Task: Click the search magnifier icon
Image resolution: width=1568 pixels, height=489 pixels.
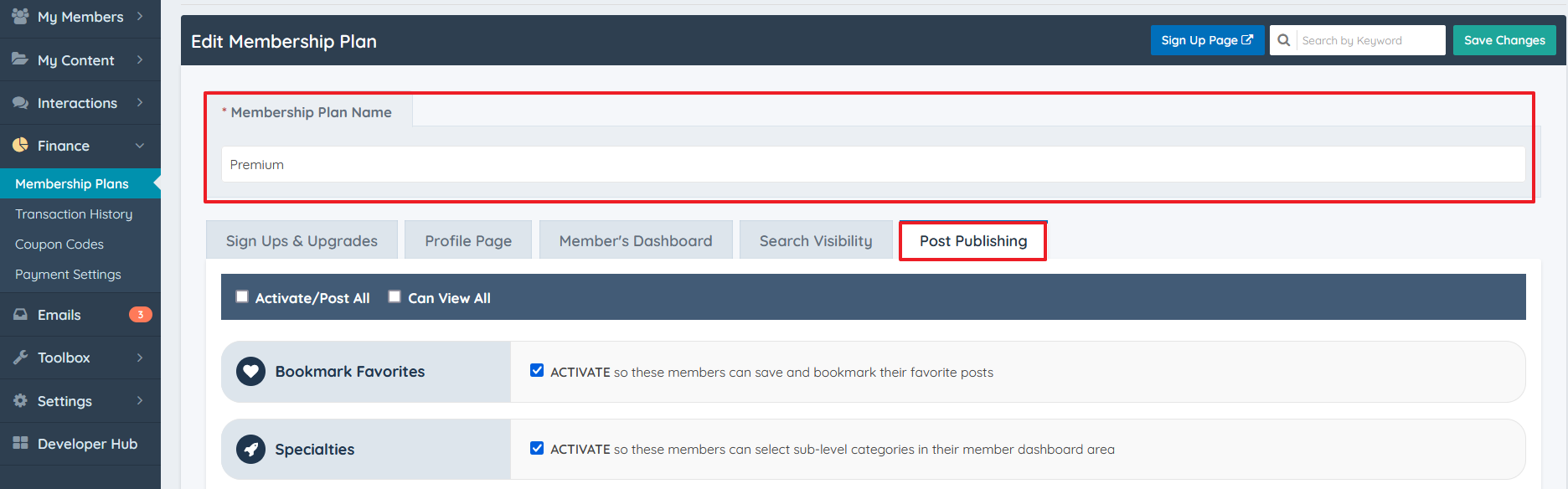Action: [x=1283, y=39]
